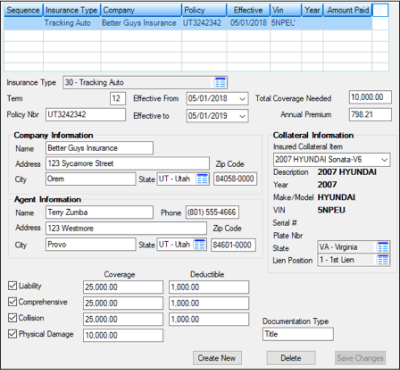Open the Agent State lookup icon
Screen dimensions: 400x370
(x=199, y=244)
